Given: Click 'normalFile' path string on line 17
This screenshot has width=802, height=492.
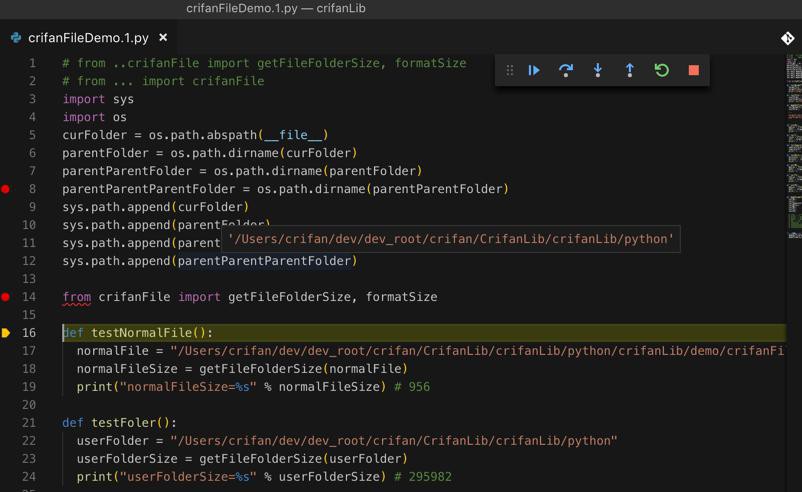Looking at the screenshot, I should pos(477,351).
